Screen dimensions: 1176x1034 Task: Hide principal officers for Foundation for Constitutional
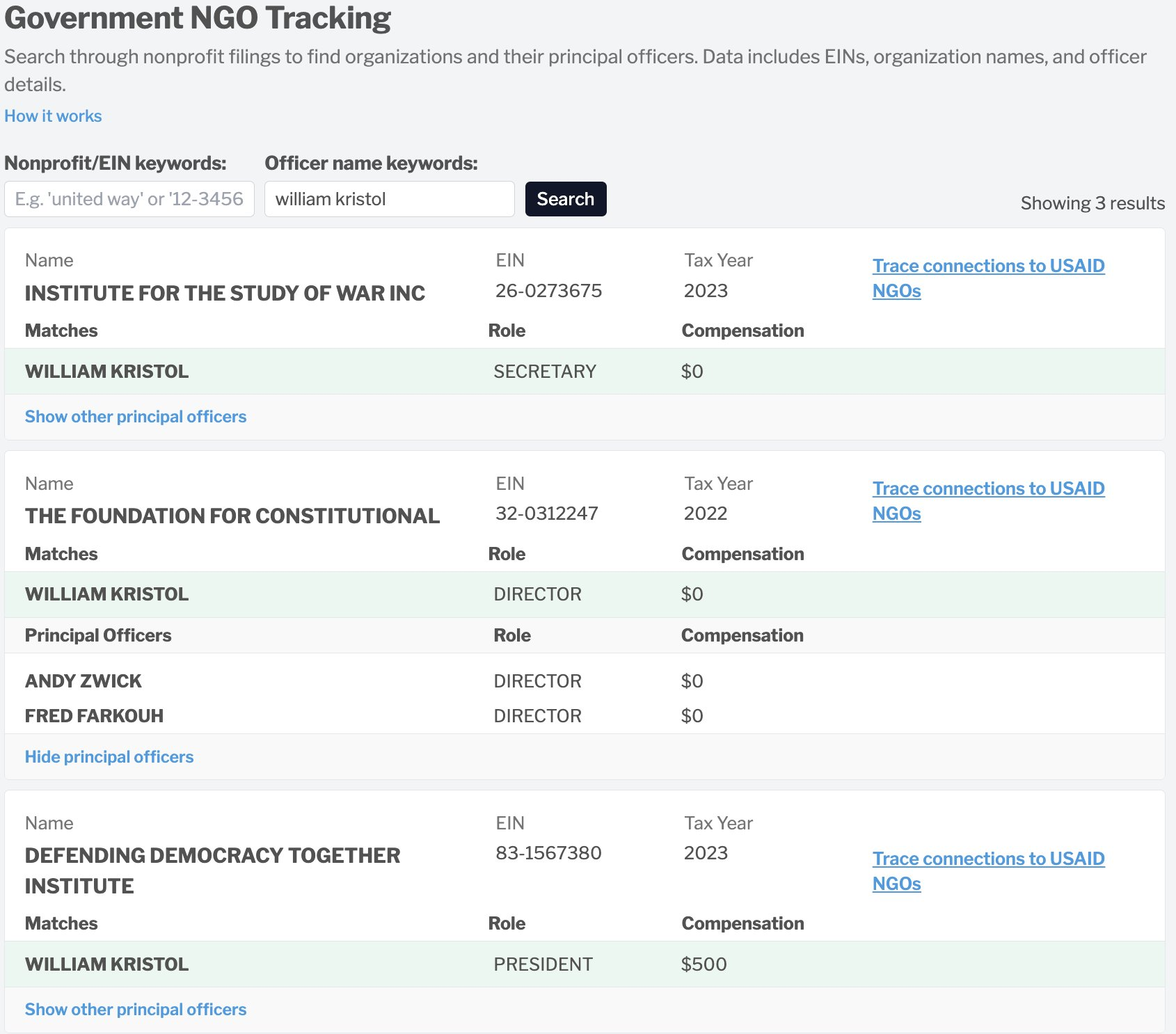click(x=109, y=757)
